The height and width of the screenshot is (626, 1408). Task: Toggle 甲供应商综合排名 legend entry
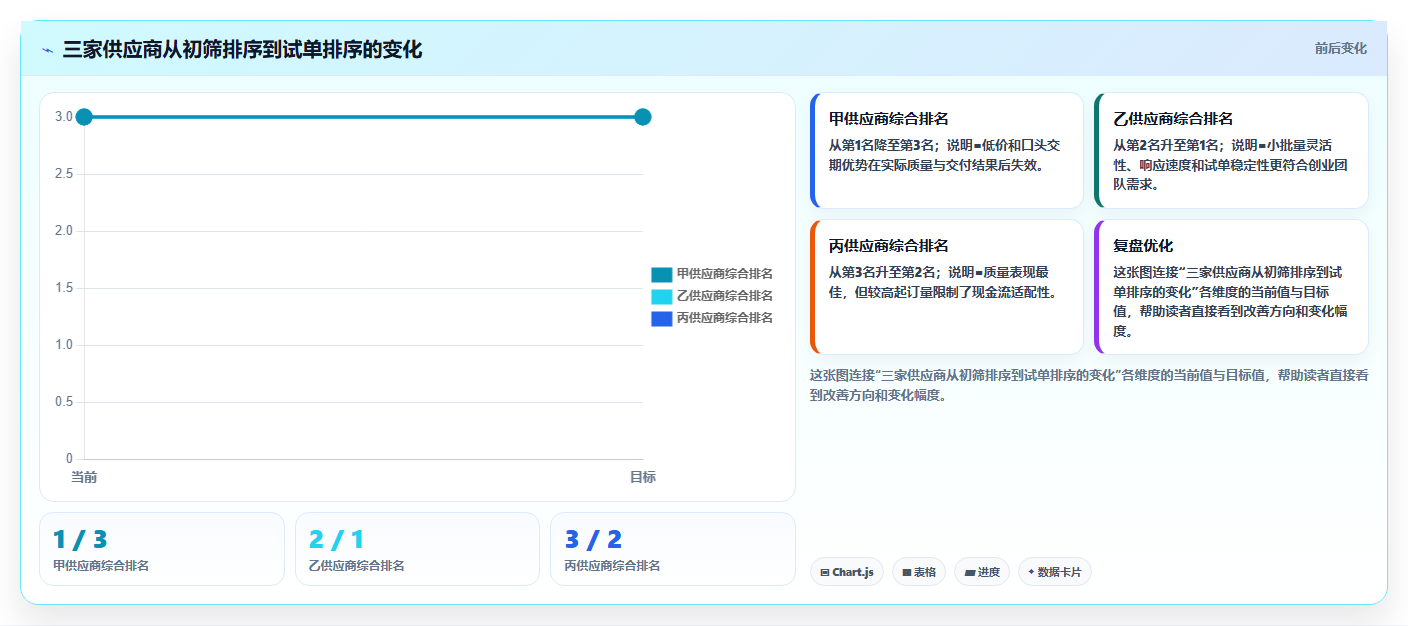point(711,274)
